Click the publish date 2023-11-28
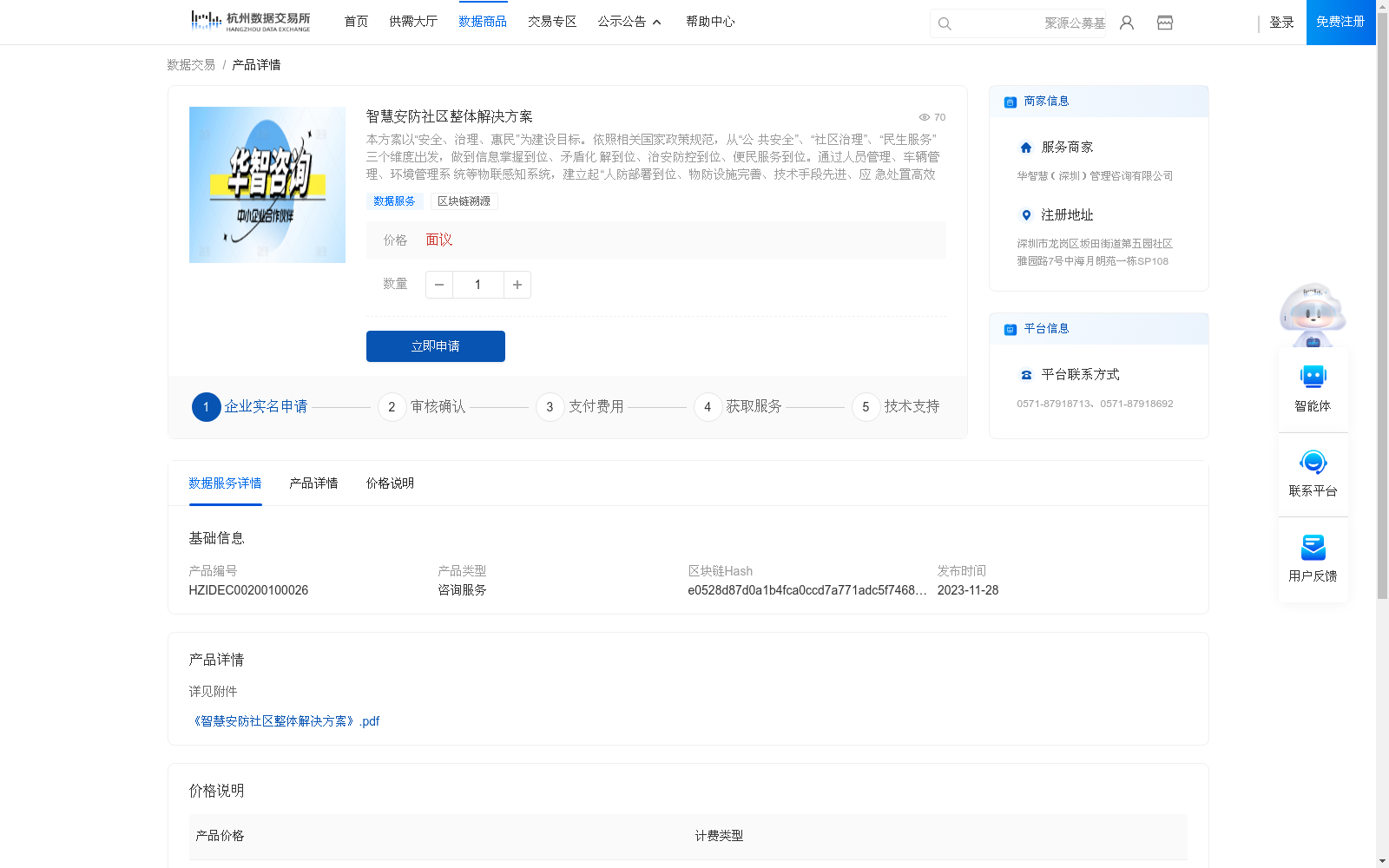Screen dimensions: 1389x868 968,590
